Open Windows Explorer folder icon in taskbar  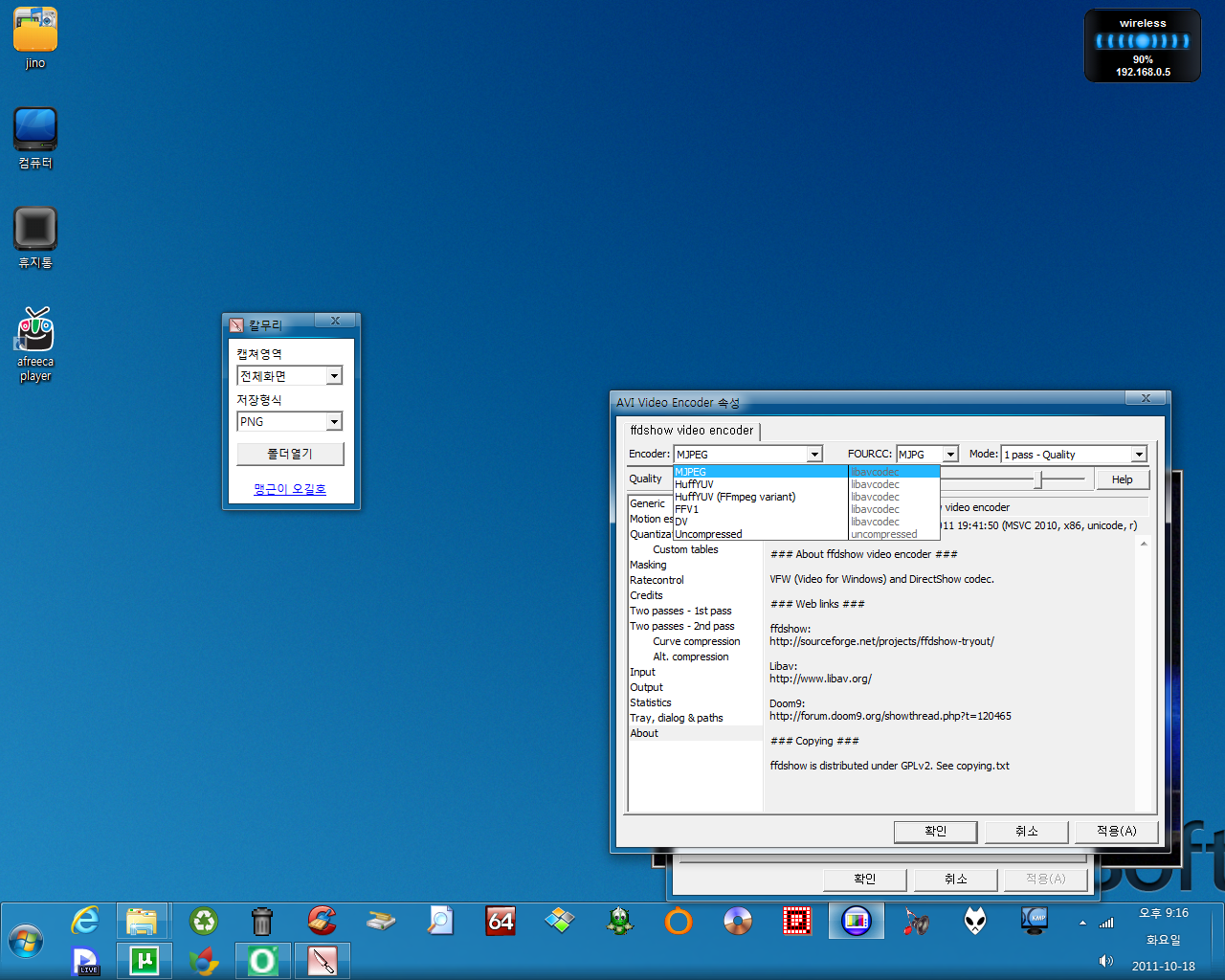[142, 921]
